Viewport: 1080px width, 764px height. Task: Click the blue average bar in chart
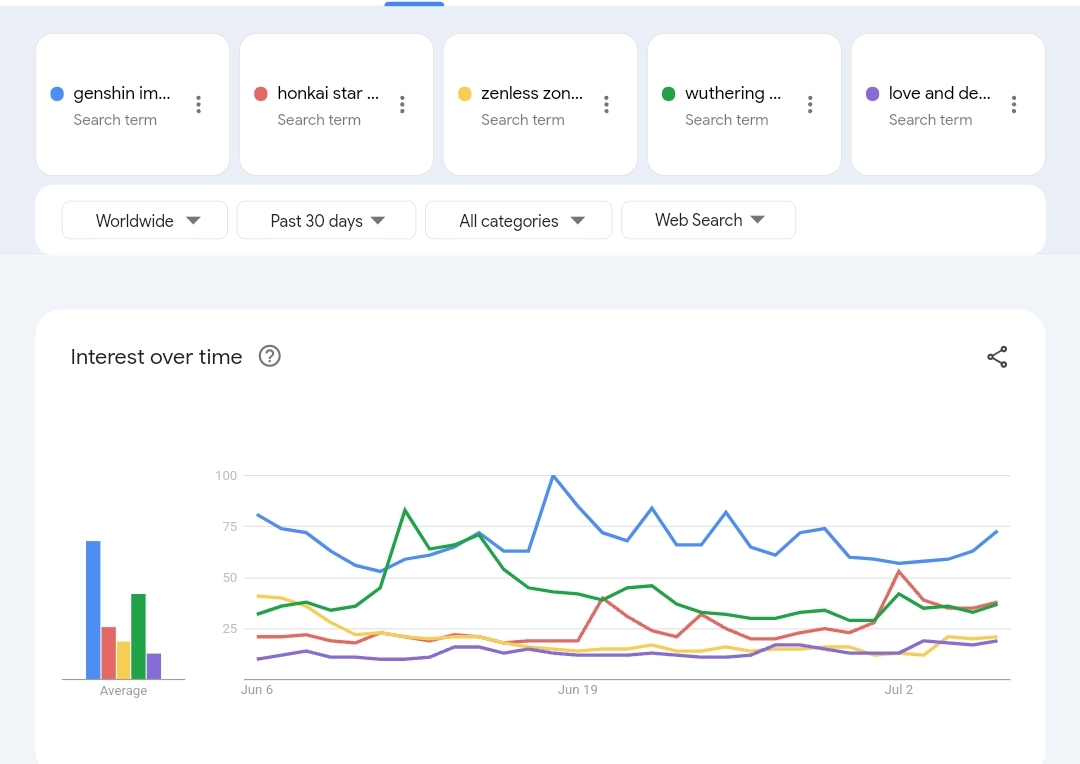click(x=93, y=610)
